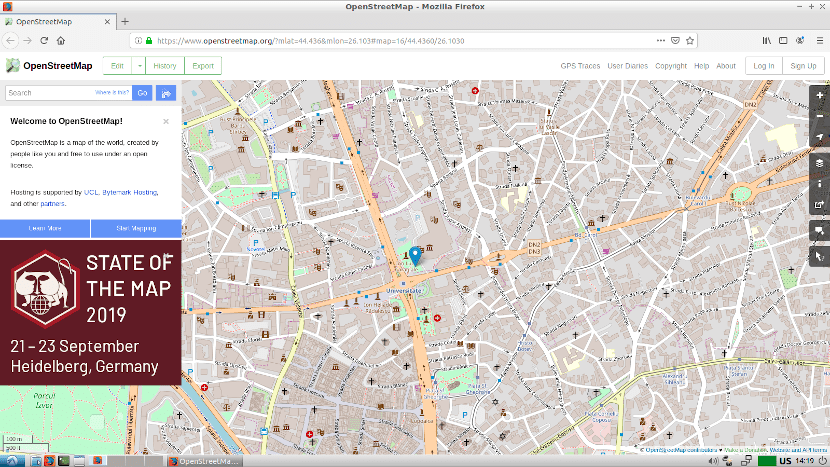Open the map key info panel
Viewport: 830px width, 467px height.
click(x=819, y=184)
